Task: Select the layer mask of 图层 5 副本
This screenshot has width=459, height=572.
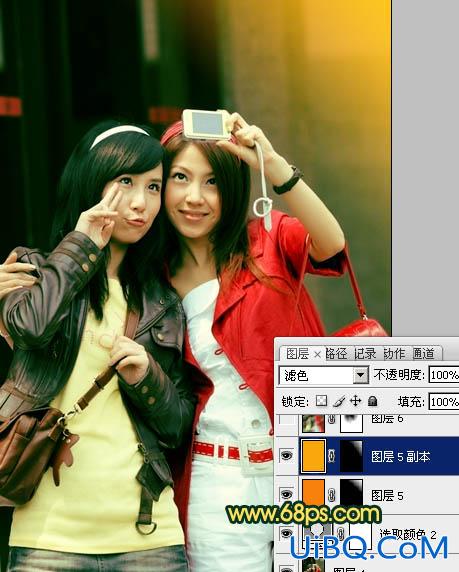Action: [351, 456]
